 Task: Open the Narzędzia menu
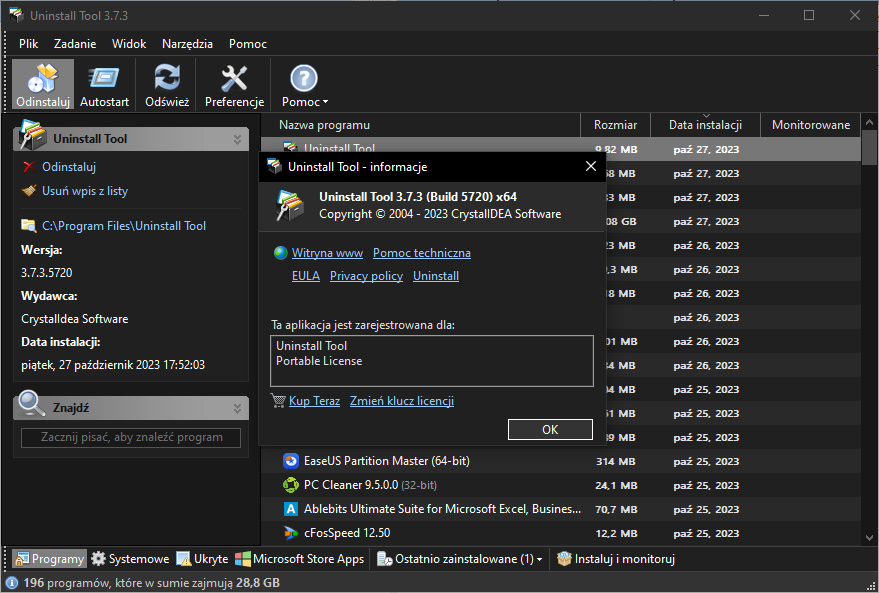pyautogui.click(x=187, y=44)
